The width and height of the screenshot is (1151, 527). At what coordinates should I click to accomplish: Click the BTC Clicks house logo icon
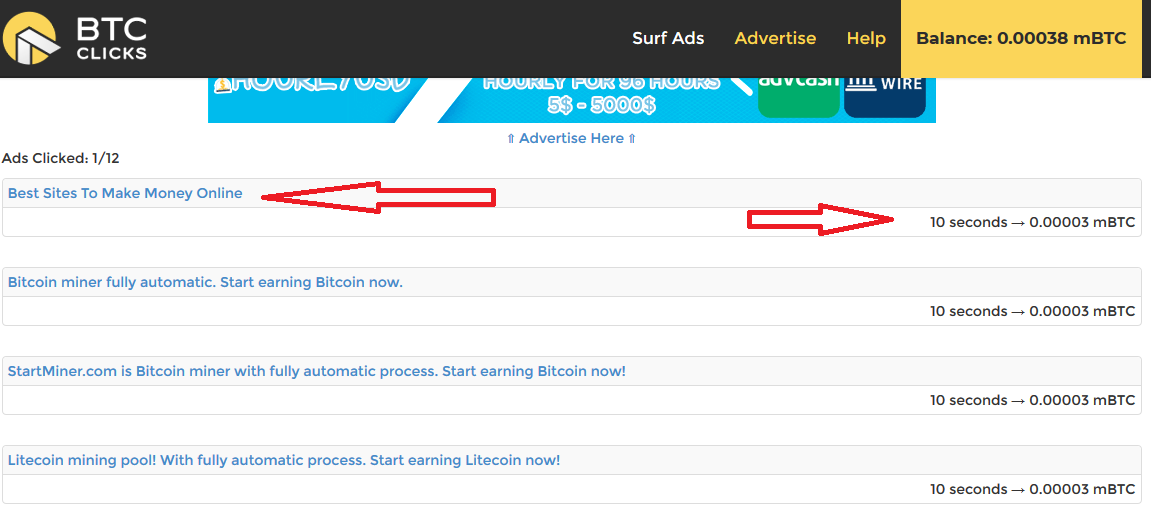point(31,38)
